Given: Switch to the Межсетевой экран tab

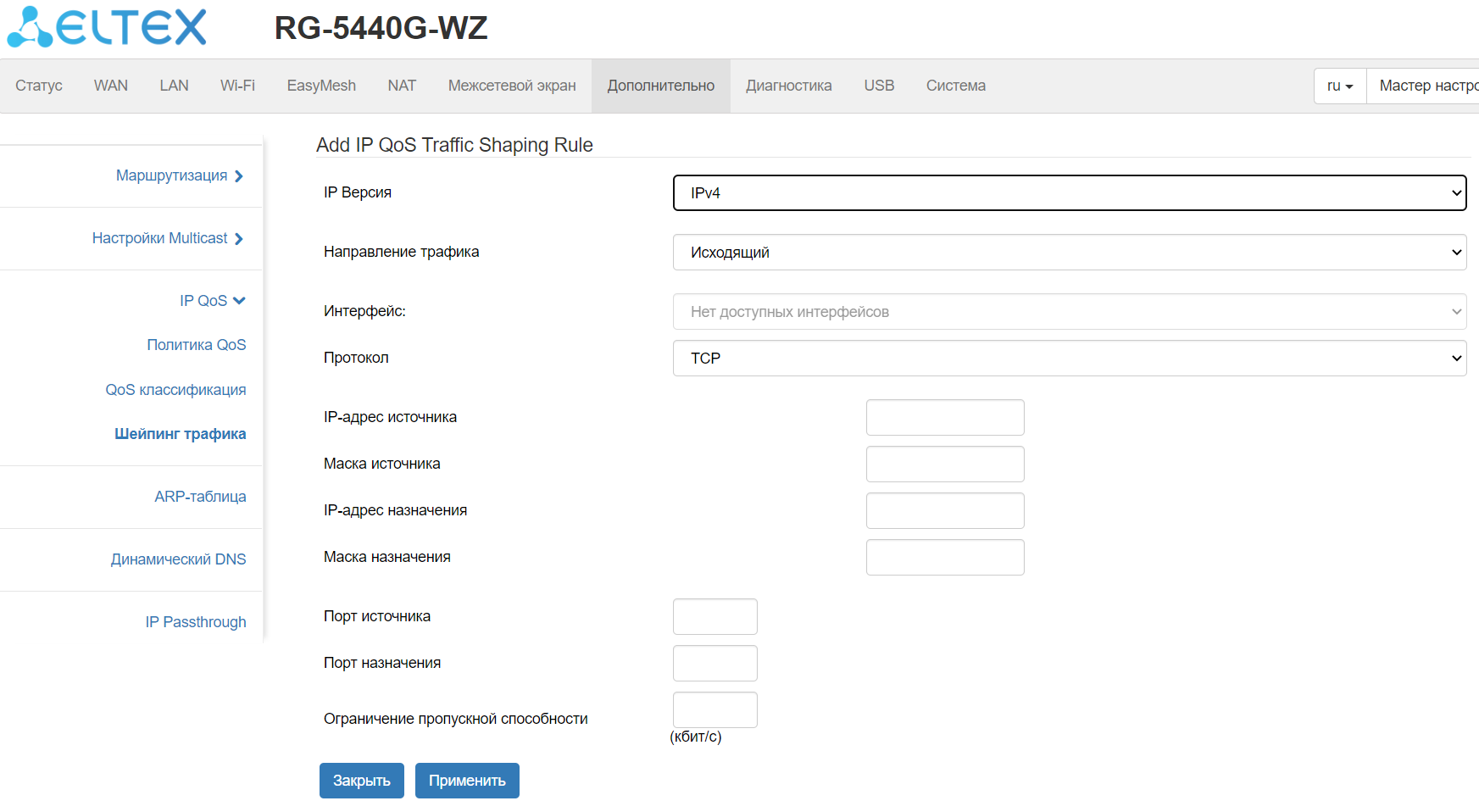Looking at the screenshot, I should (x=512, y=86).
